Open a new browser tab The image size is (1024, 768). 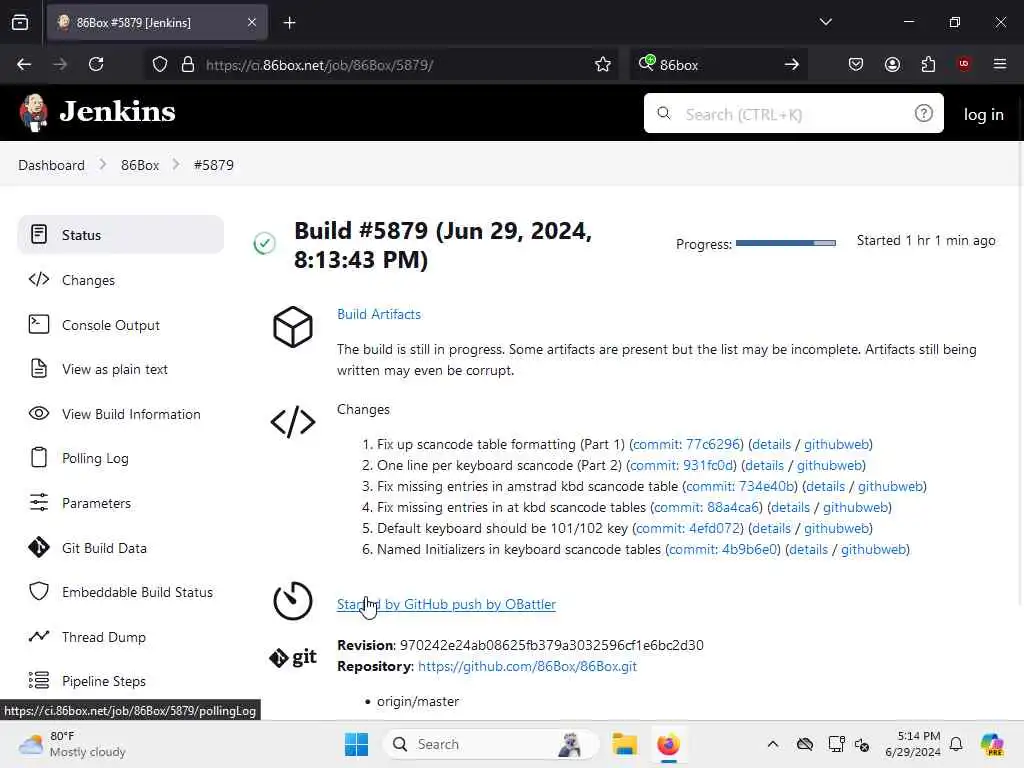tap(290, 23)
